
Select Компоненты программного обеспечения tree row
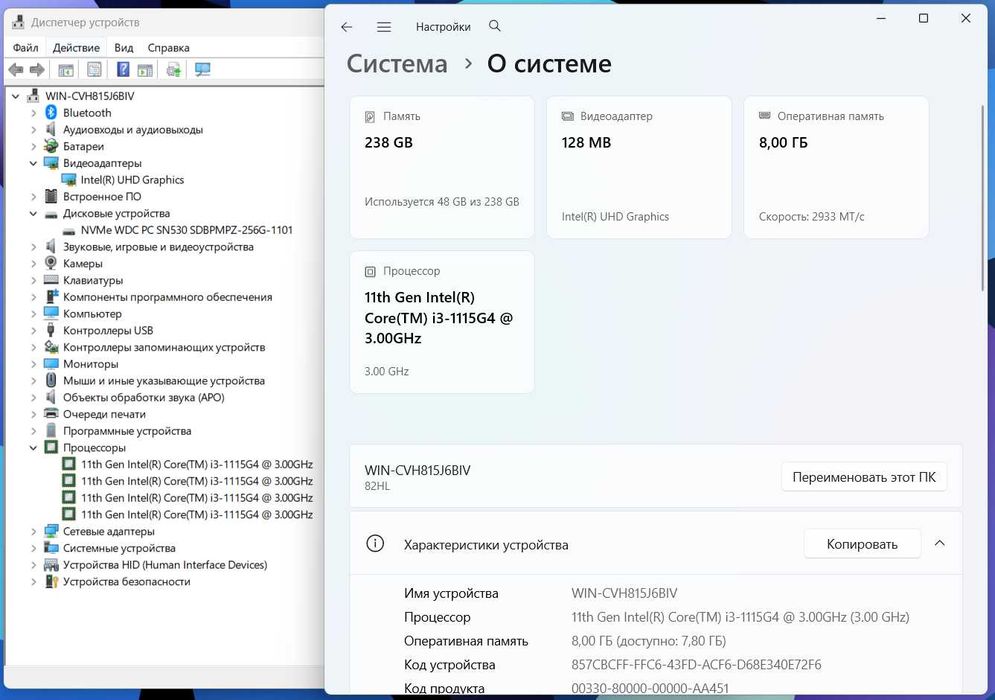coord(168,297)
